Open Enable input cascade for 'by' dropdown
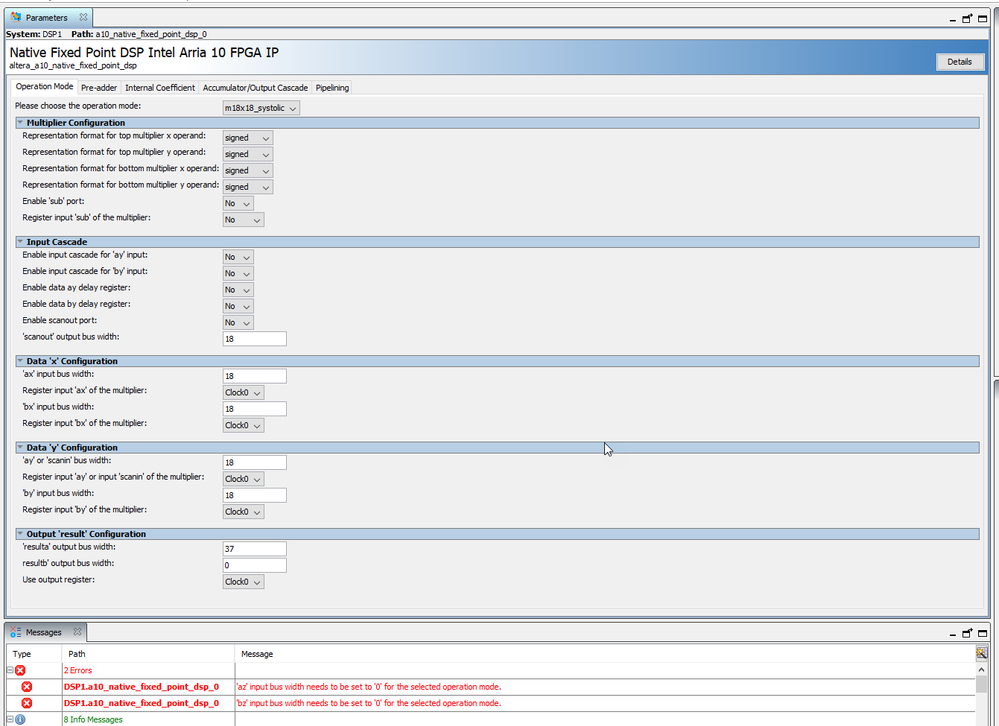Image resolution: width=999 pixels, height=726 pixels. tap(238, 273)
